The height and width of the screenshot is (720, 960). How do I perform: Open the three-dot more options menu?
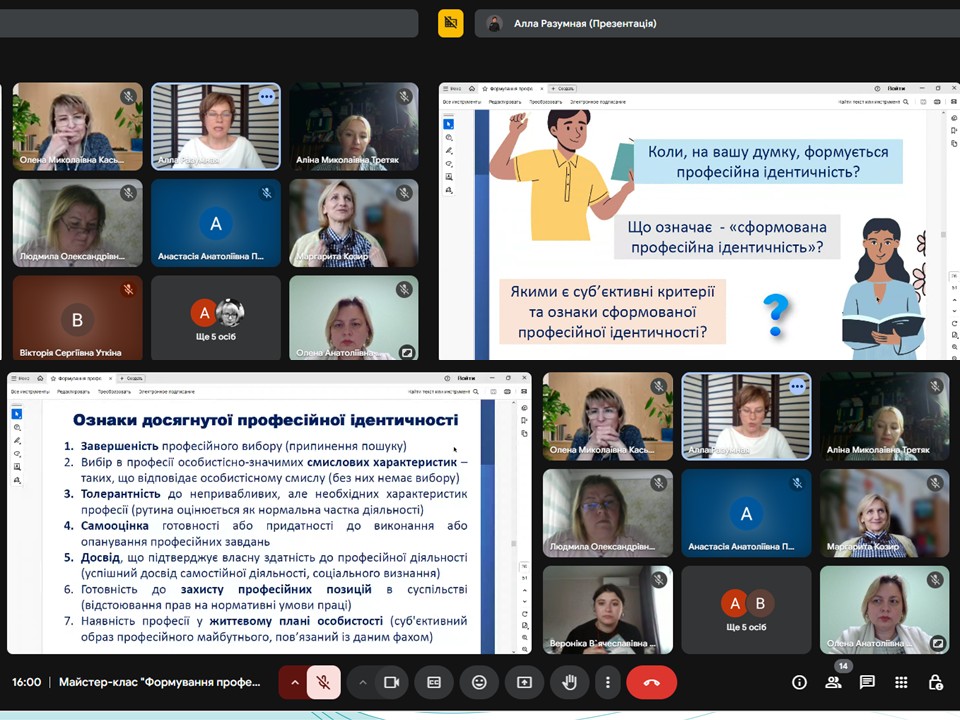pyautogui.click(x=608, y=682)
